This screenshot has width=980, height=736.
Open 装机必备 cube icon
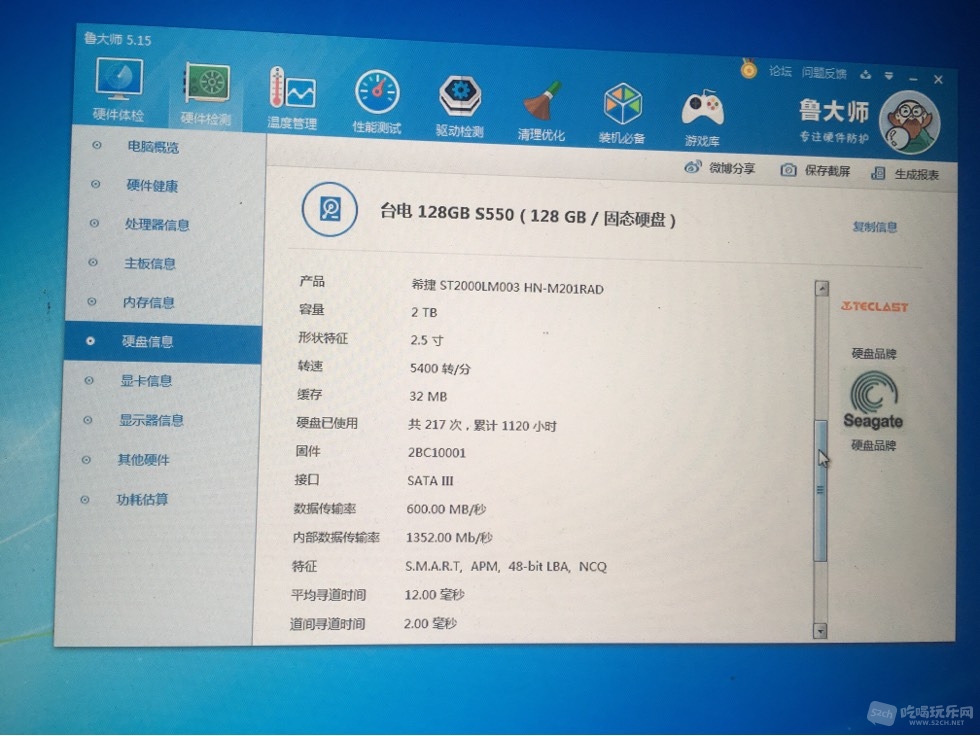622,113
